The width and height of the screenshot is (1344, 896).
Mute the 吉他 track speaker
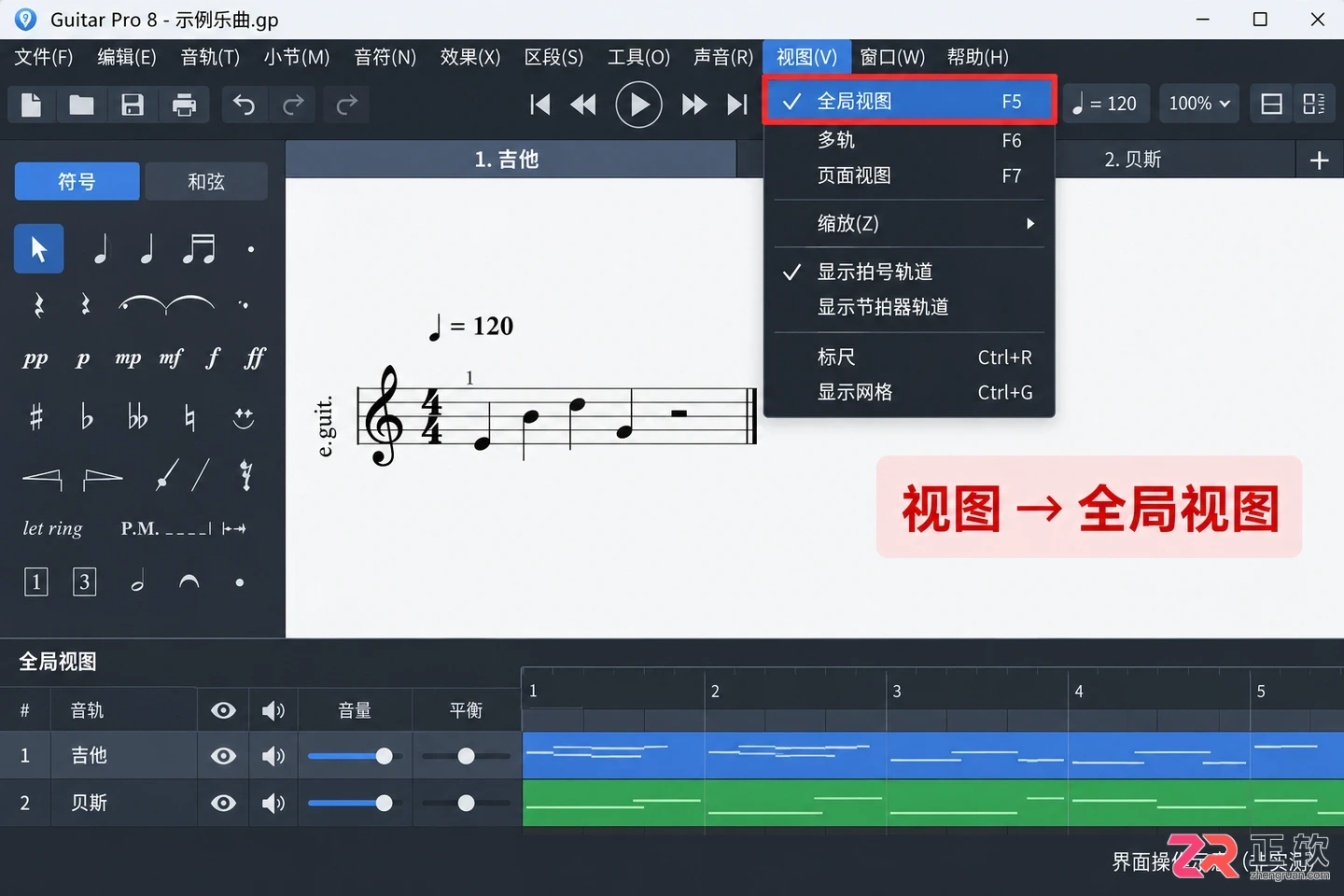click(273, 756)
